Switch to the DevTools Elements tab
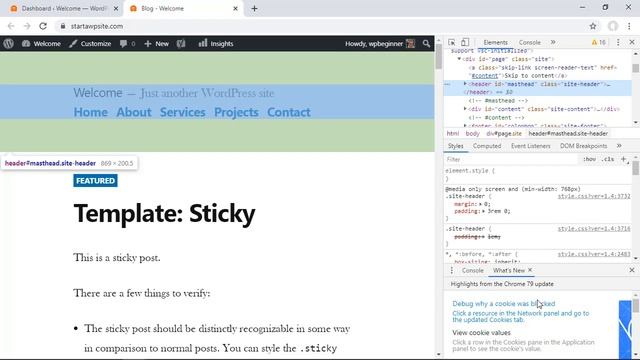Screen dimensions: 640x360 [495, 42]
